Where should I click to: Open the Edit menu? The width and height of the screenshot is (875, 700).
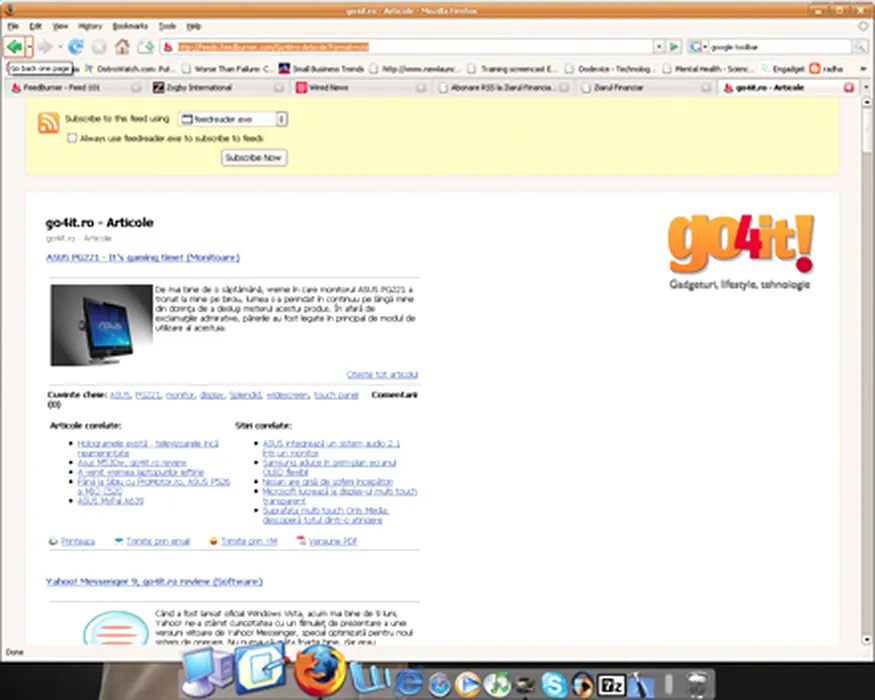pyautogui.click(x=36, y=26)
